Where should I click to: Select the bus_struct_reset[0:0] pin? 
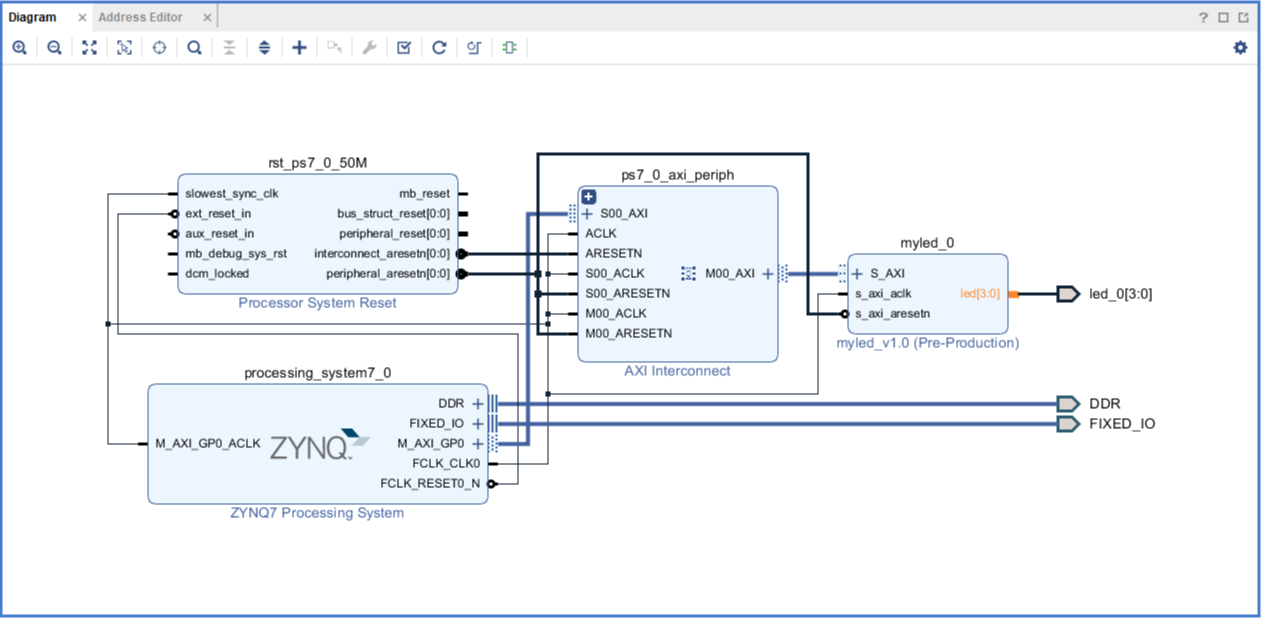click(x=394, y=214)
